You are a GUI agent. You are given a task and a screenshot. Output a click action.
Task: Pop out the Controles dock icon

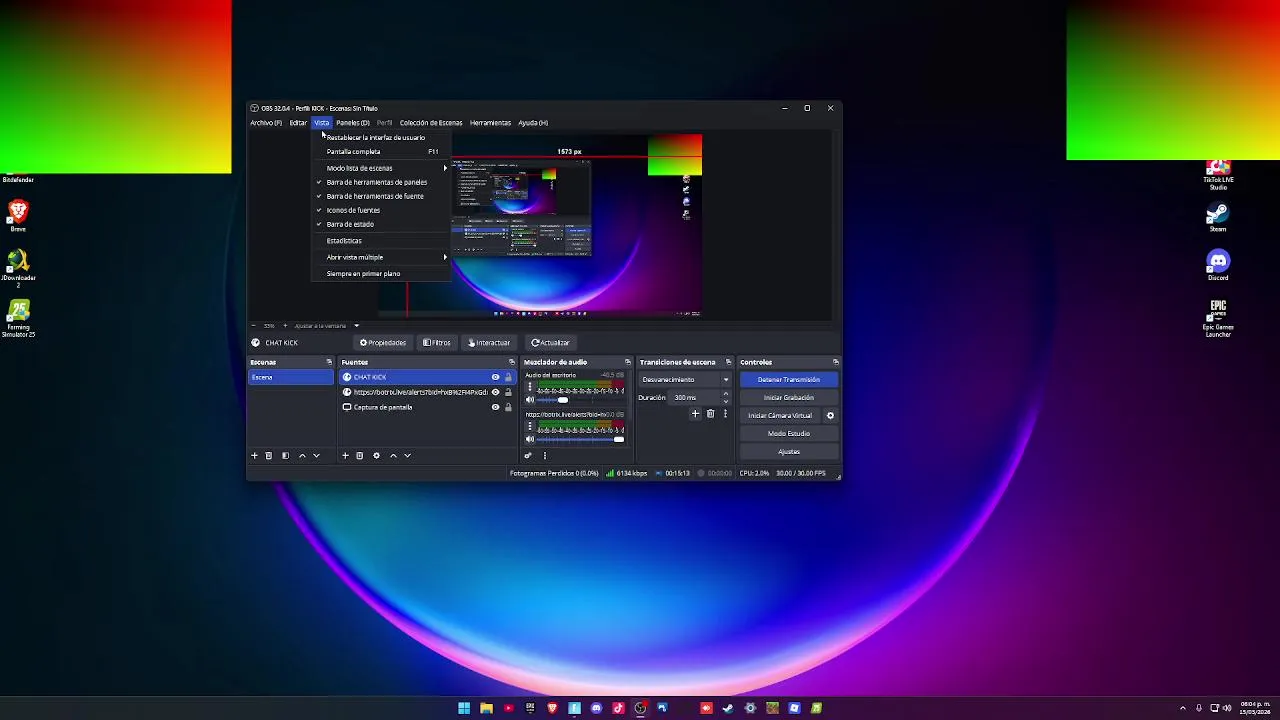pos(836,362)
